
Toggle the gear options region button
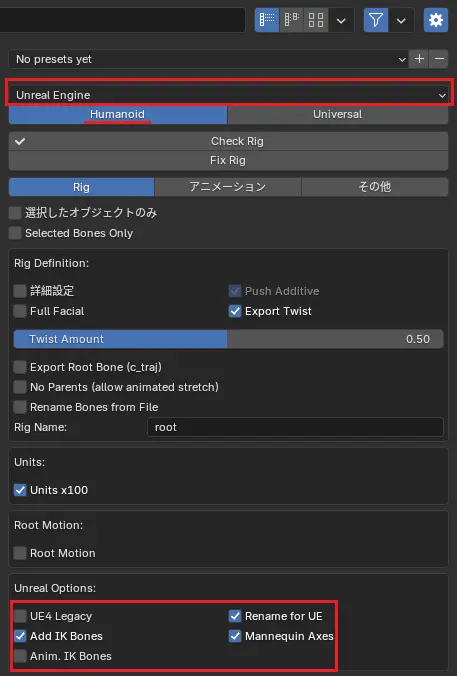tap(436, 20)
